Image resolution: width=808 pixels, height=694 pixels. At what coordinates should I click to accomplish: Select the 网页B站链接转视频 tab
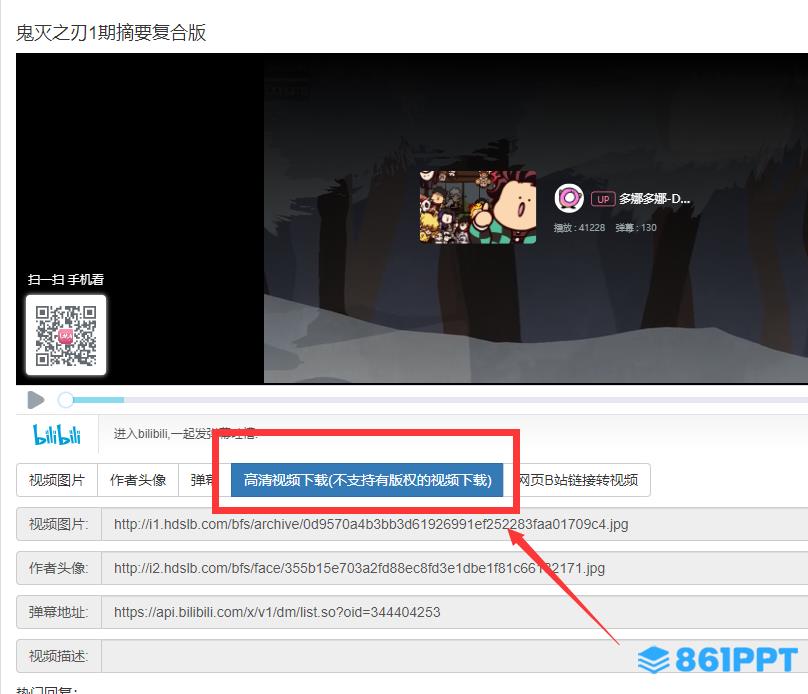(578, 480)
